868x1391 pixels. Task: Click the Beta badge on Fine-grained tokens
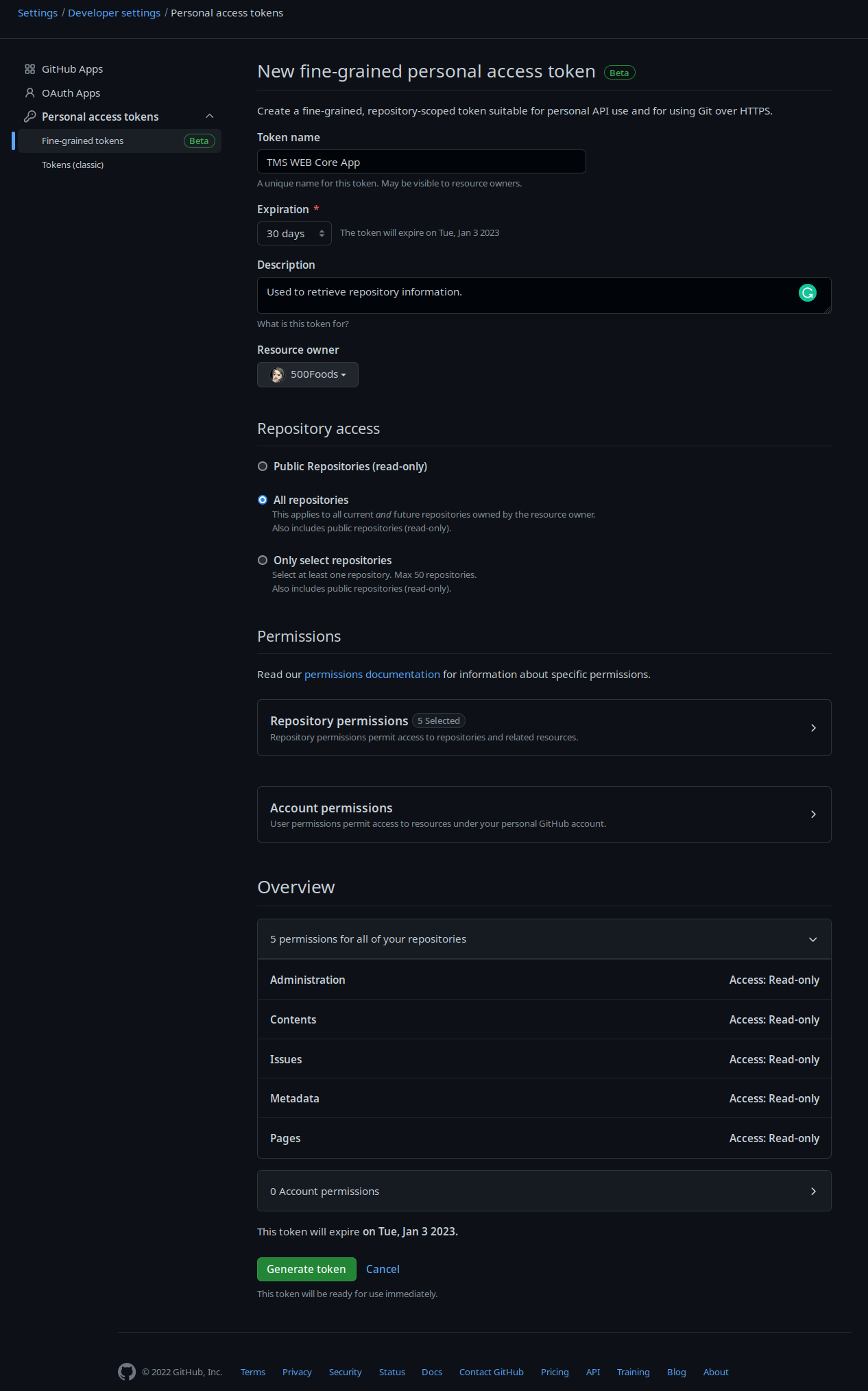tap(200, 141)
